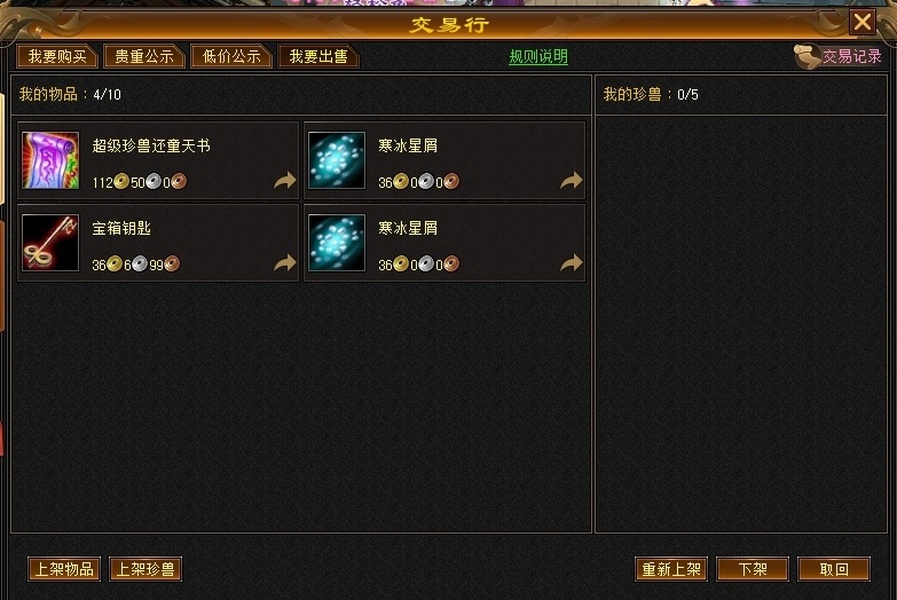Close the 交易行 window

[x=862, y=23]
